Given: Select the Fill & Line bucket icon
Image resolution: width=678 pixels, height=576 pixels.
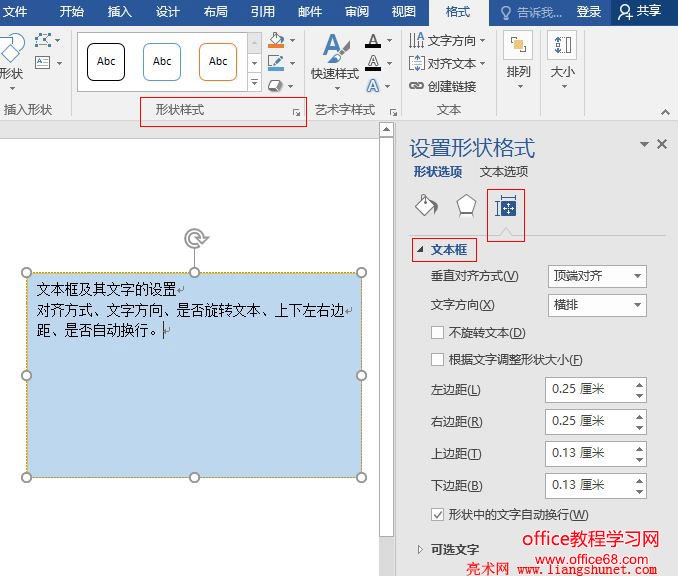Looking at the screenshot, I should click(426, 205).
